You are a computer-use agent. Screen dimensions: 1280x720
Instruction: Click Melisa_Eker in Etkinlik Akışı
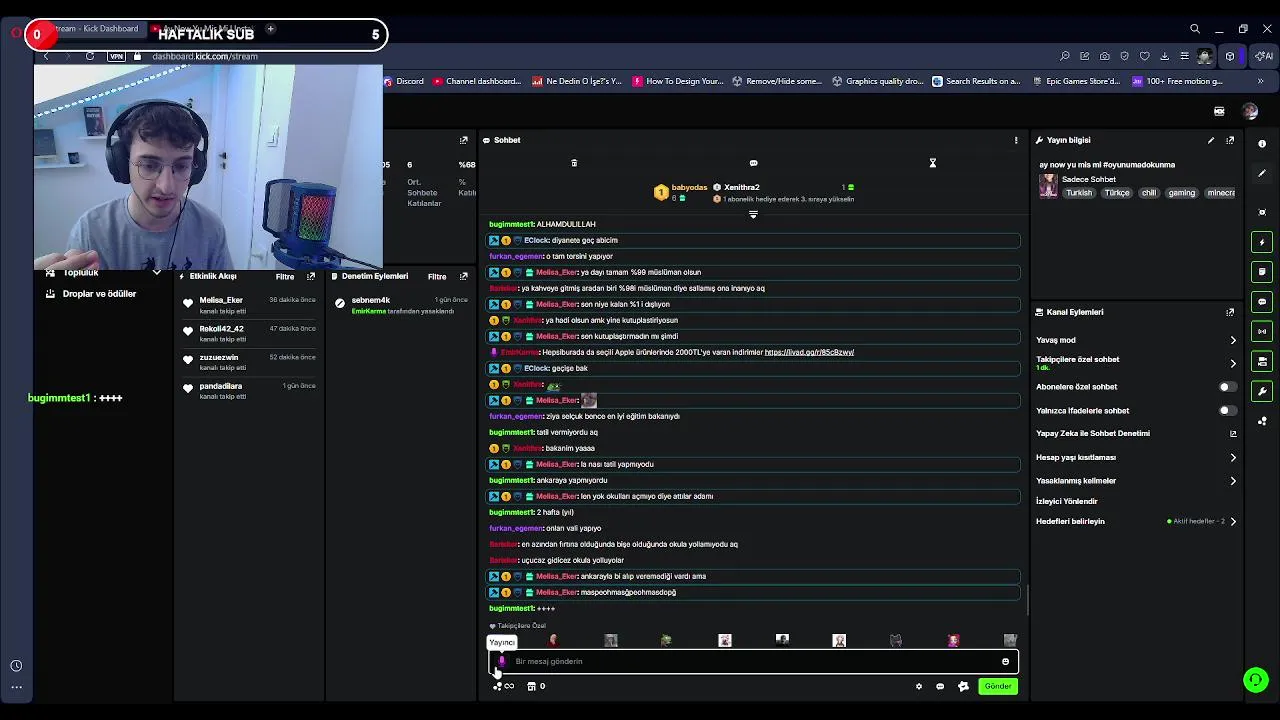(221, 300)
